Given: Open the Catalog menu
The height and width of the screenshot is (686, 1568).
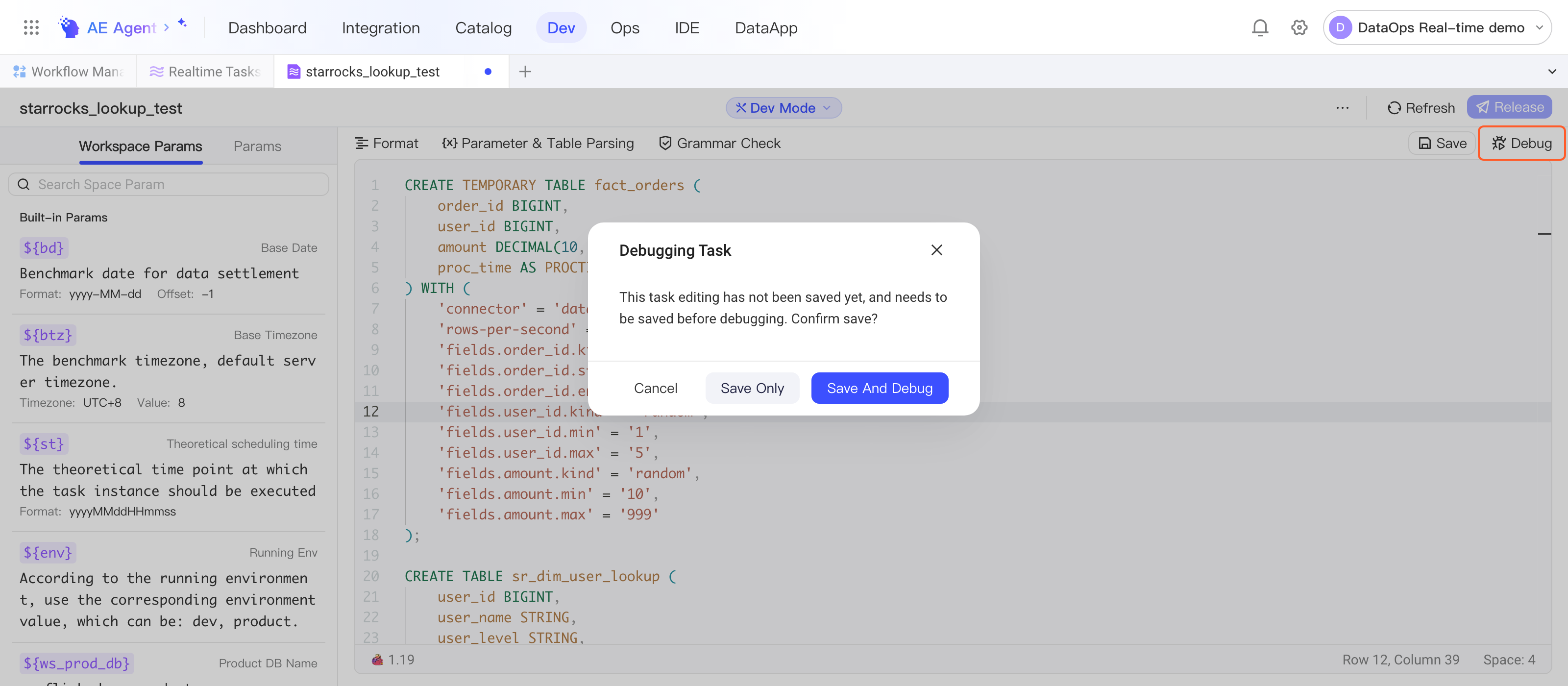Looking at the screenshot, I should 483,28.
